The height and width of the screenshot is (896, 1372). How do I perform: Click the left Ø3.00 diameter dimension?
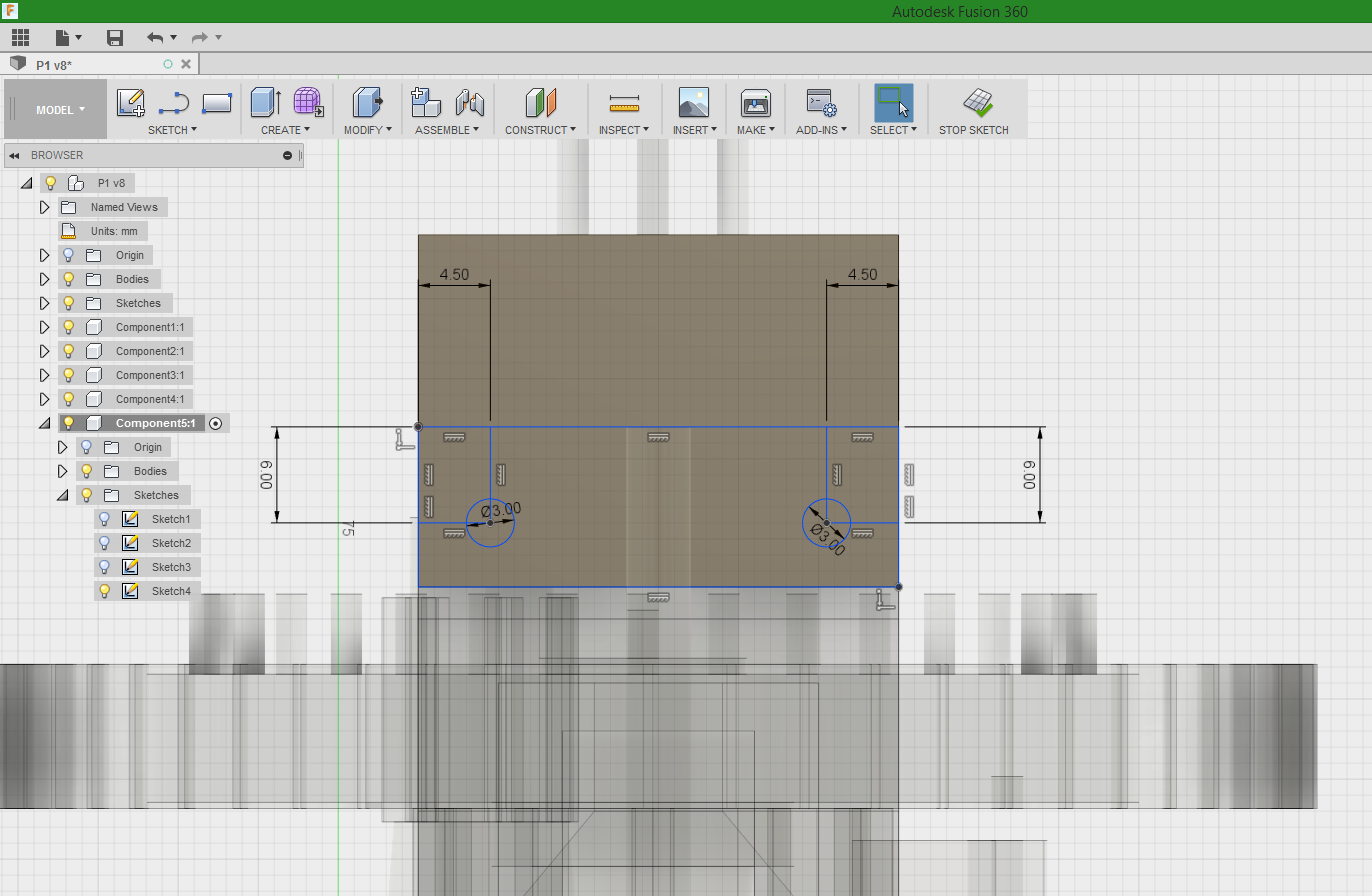501,510
